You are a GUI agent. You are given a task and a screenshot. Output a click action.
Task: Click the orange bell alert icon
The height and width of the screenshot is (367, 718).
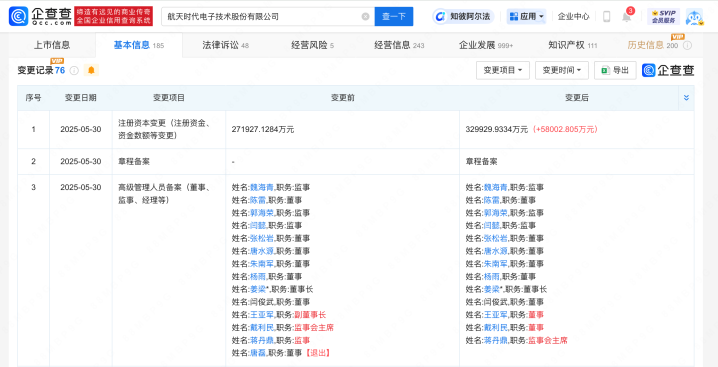[91, 70]
